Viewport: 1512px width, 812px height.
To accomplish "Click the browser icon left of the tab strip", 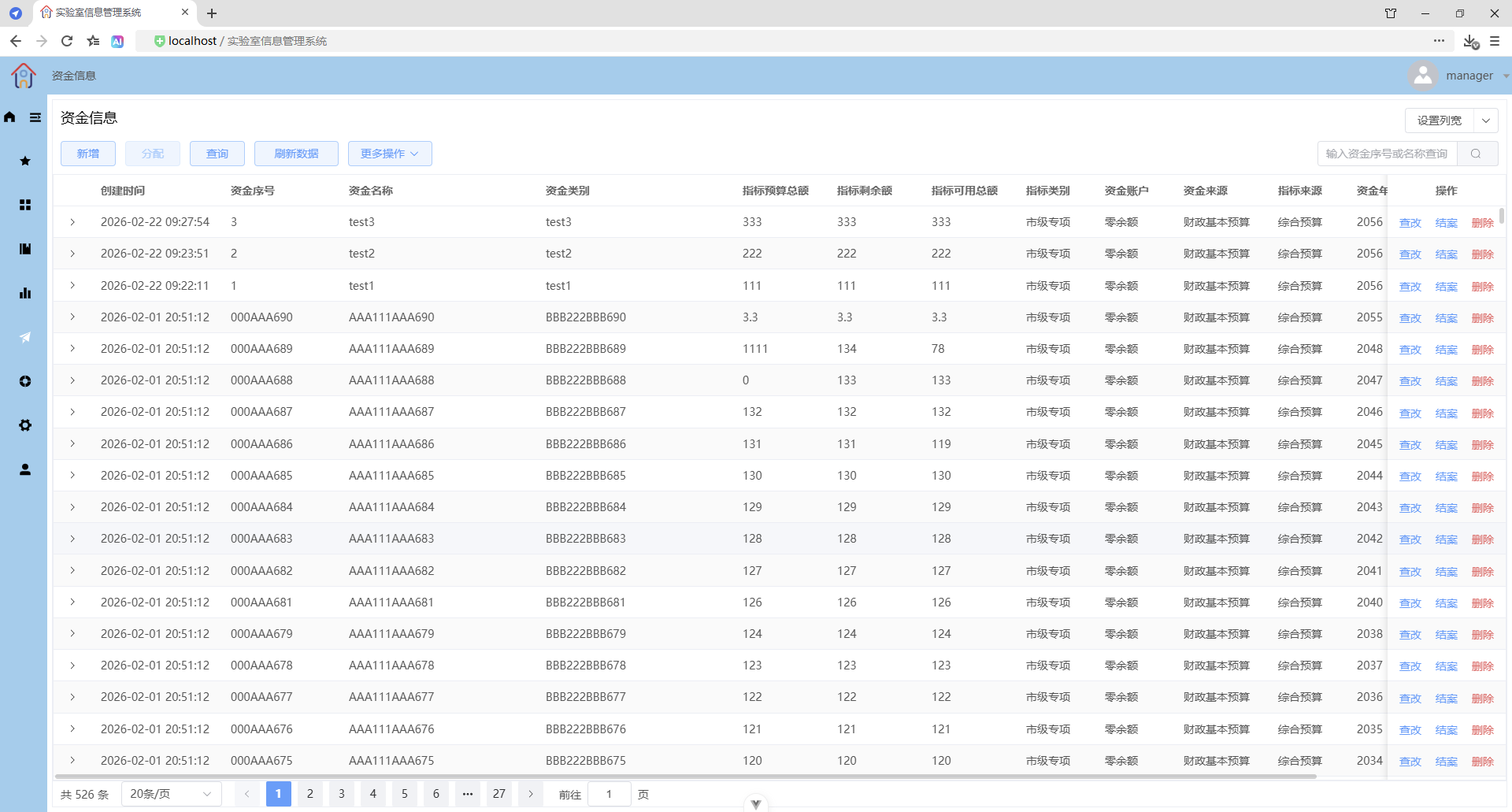I will tap(16, 13).
